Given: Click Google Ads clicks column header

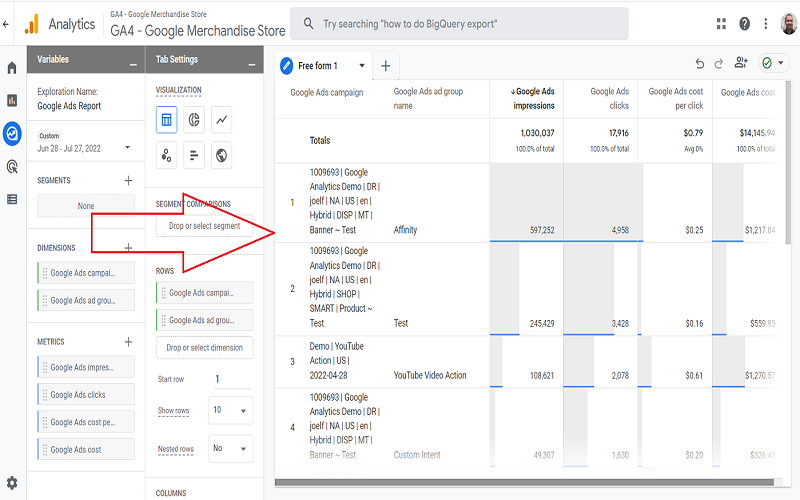Looking at the screenshot, I should [x=610, y=98].
